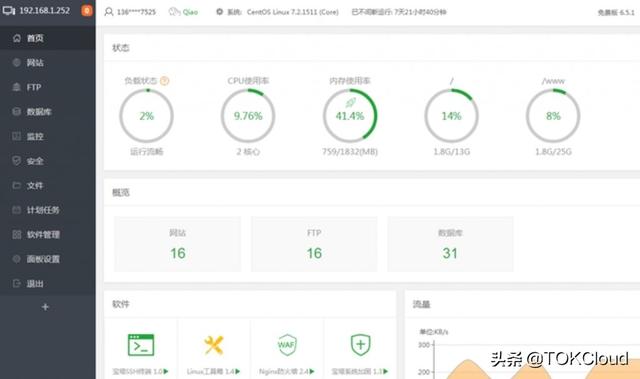The image size is (640, 379).
Task: Click the rocket icon in memory gauge
Action: (351, 103)
